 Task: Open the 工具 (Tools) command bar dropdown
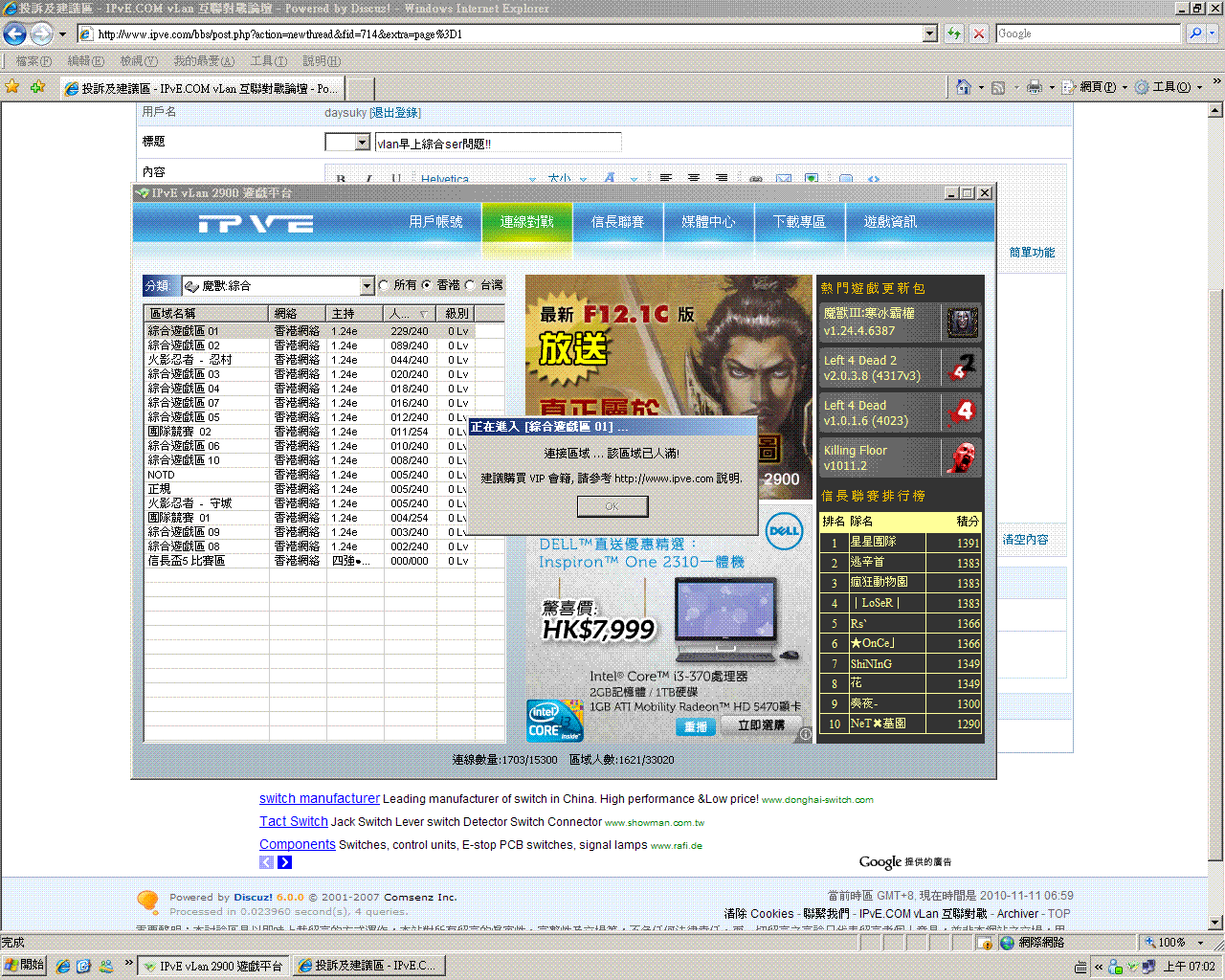coord(1169,87)
